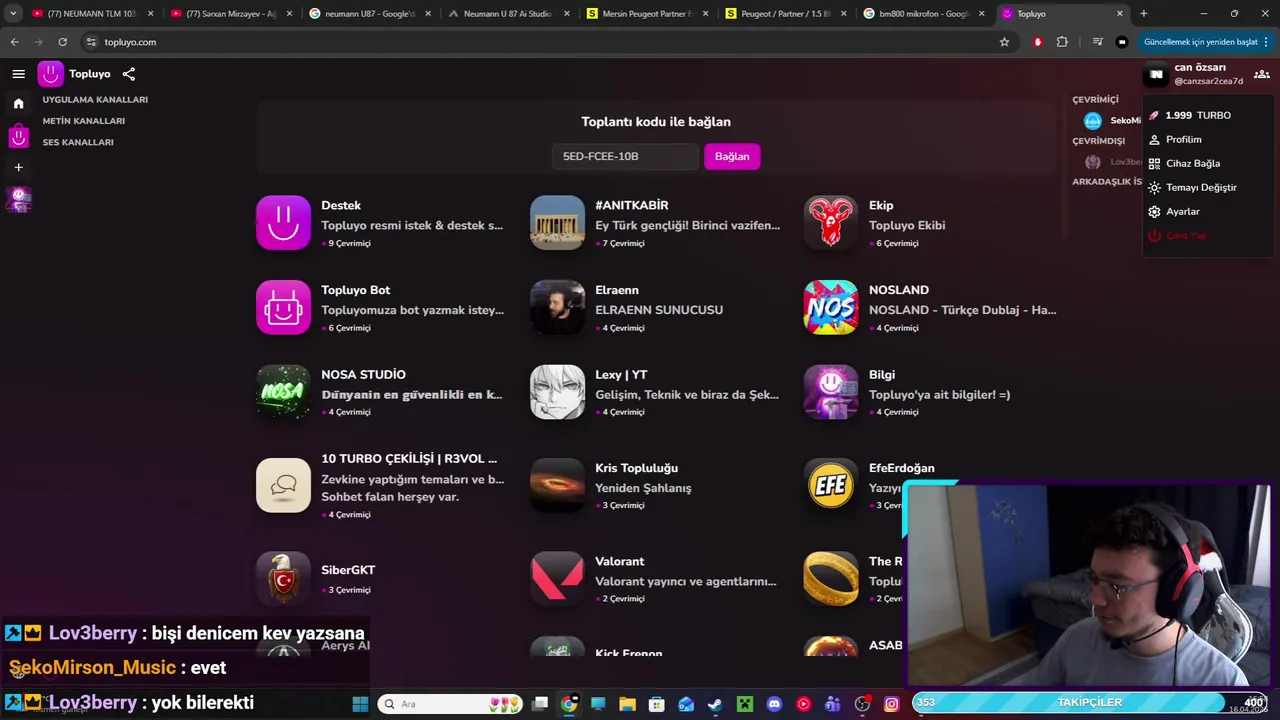Open the gold ring community icon
1280x720 pixels.
(x=831, y=577)
